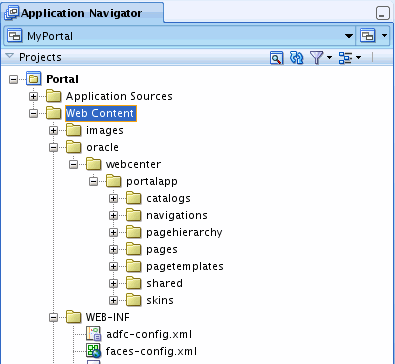The image size is (395, 364).
Task: Click the Portal project icon
Action: click(x=34, y=79)
